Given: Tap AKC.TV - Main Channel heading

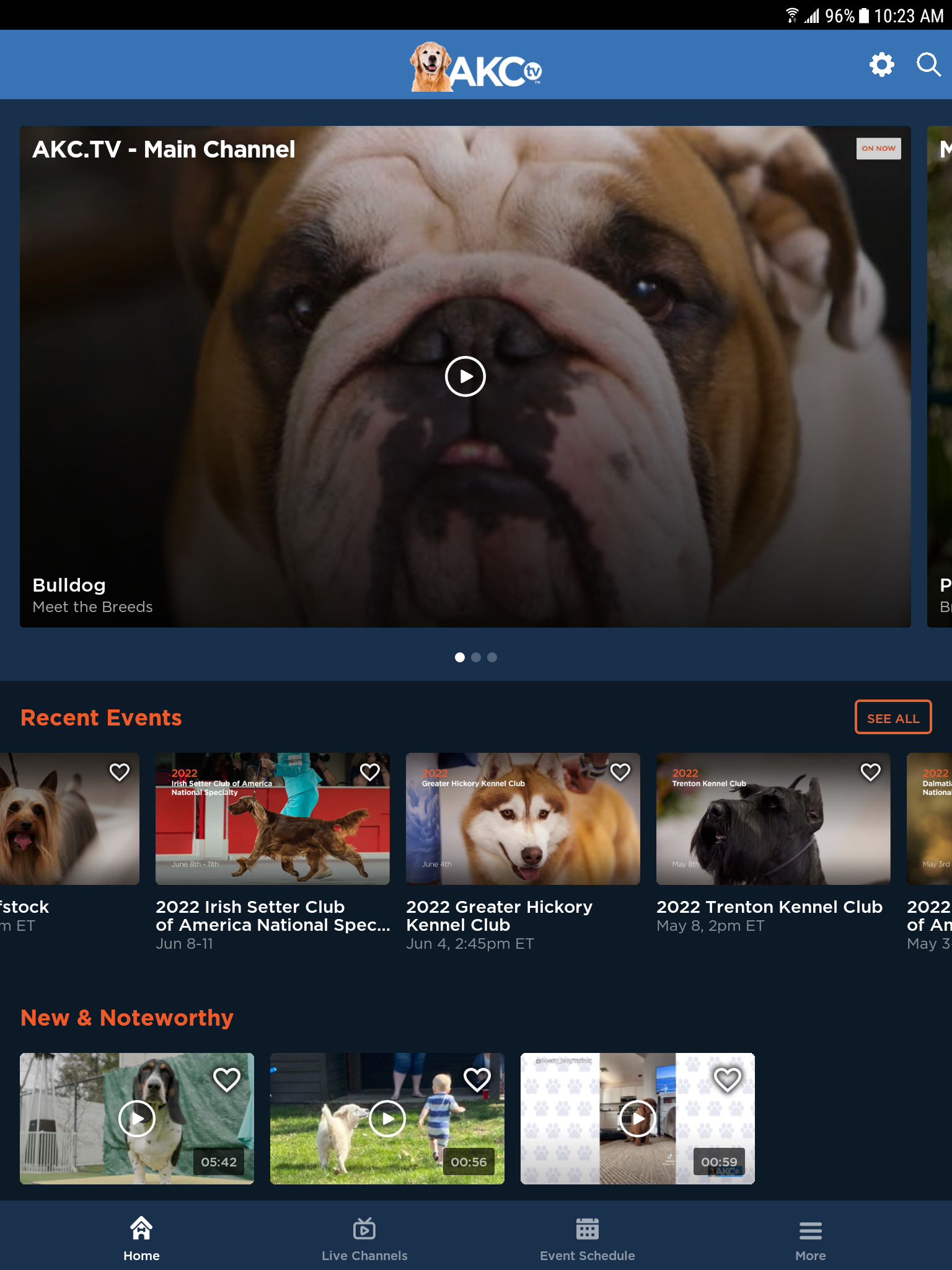Looking at the screenshot, I should tap(164, 149).
